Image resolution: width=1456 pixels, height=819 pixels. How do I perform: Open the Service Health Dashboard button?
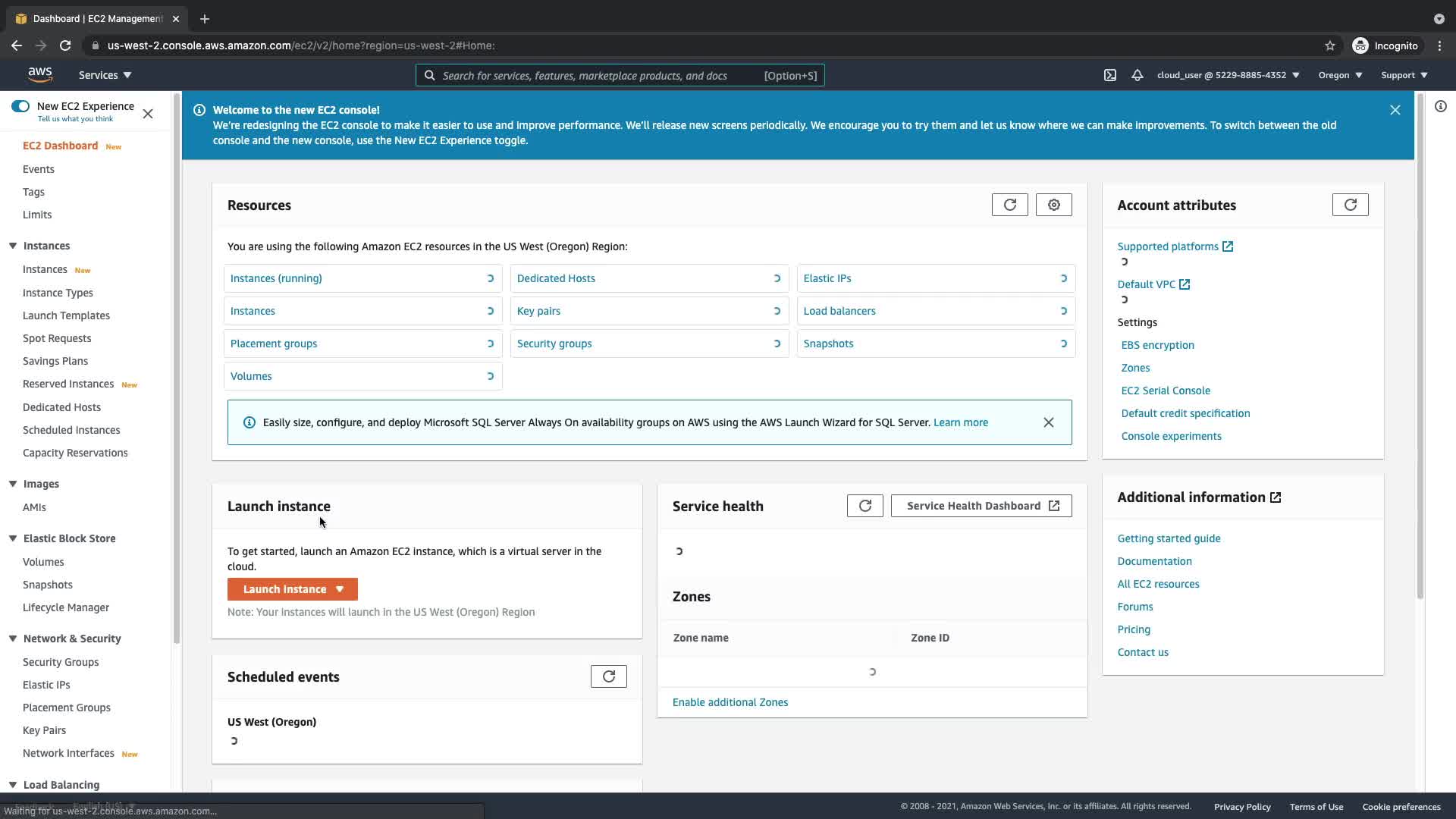[981, 506]
